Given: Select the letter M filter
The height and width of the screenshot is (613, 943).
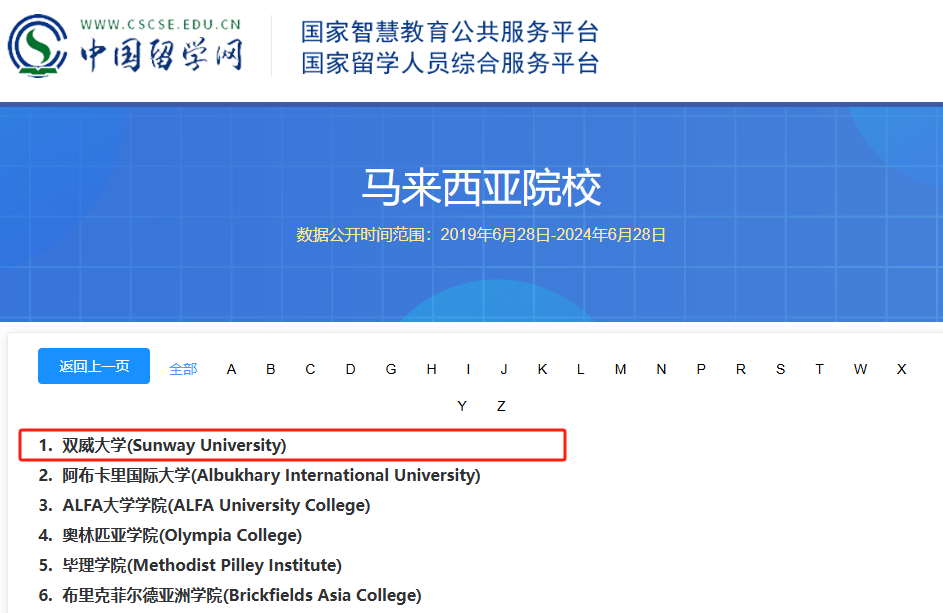Looking at the screenshot, I should click(x=620, y=368).
